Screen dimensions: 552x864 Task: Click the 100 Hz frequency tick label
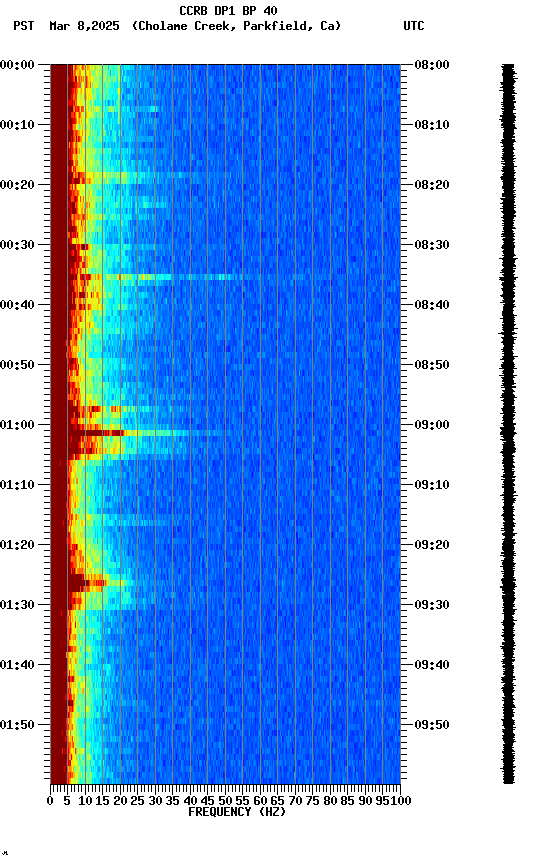pyautogui.click(x=402, y=801)
